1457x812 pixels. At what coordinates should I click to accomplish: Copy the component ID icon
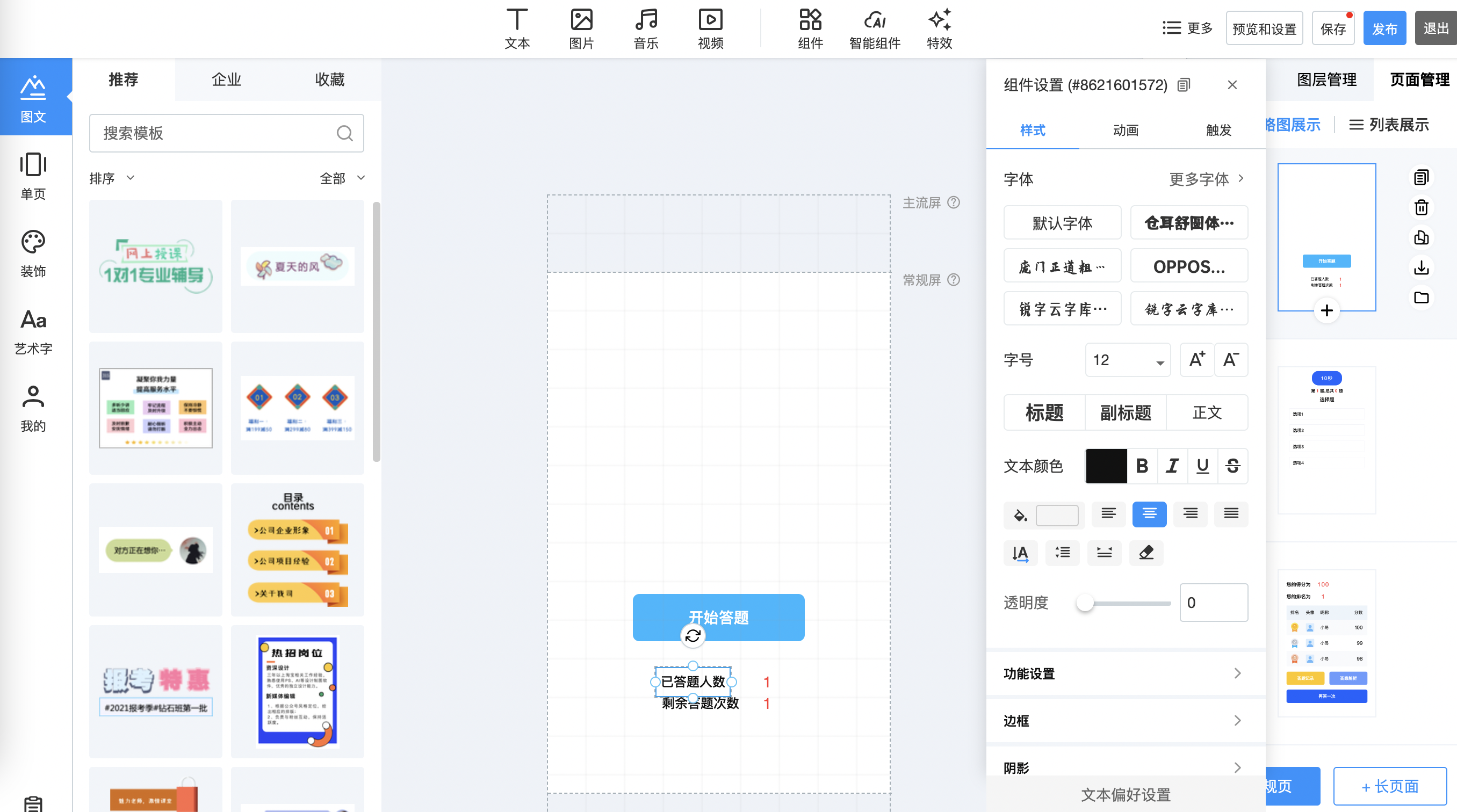(1183, 85)
